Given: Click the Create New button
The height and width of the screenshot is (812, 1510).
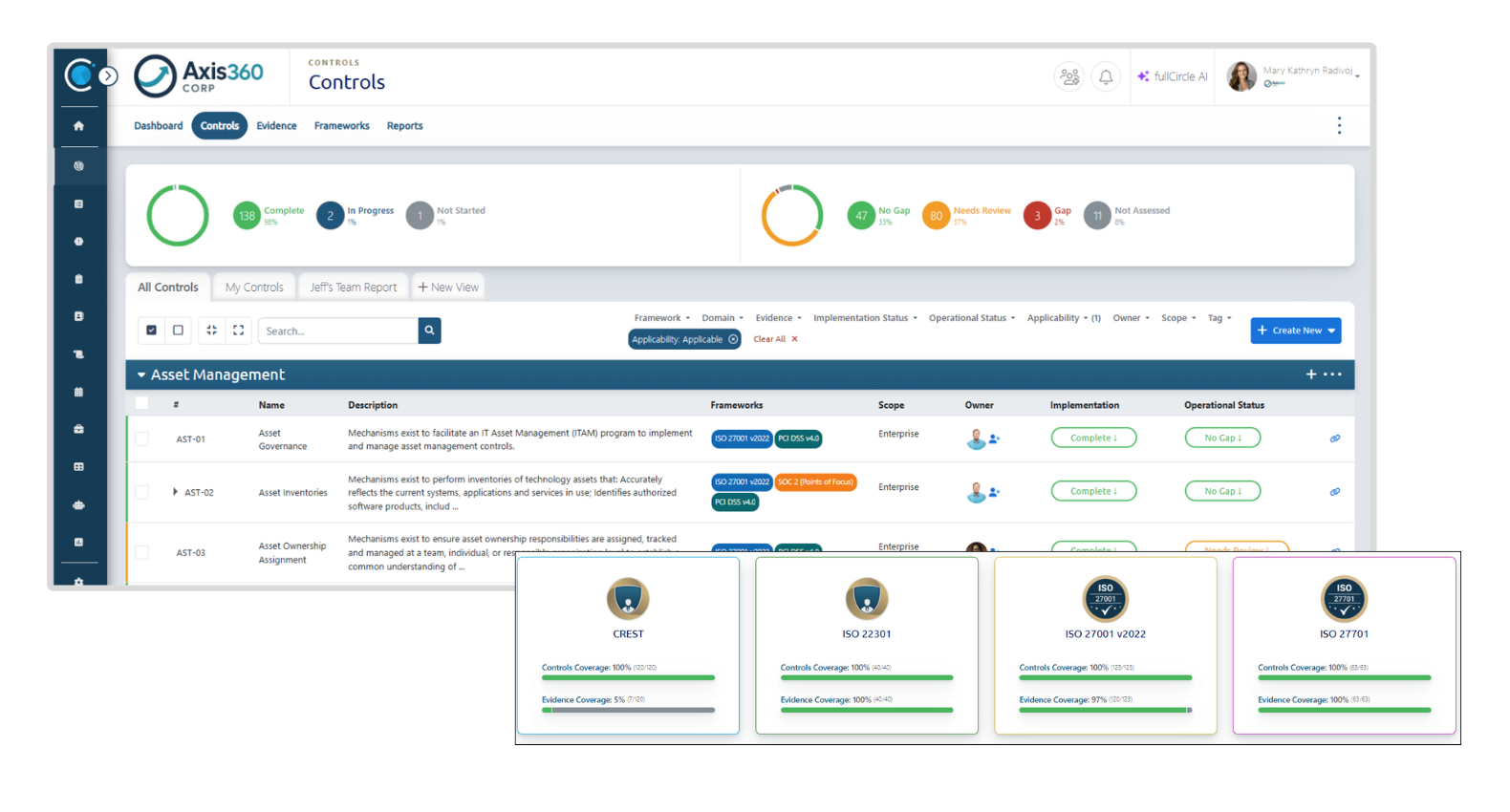Looking at the screenshot, I should pyautogui.click(x=1296, y=331).
